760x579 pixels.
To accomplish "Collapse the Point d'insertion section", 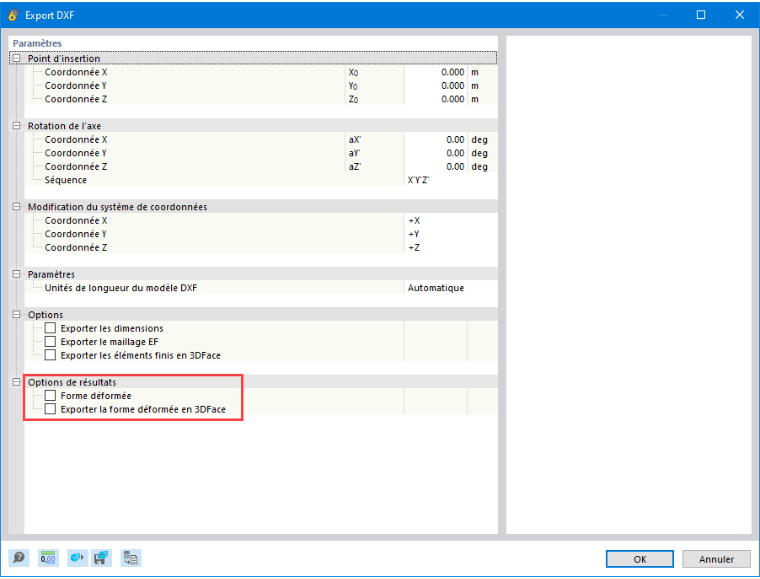I will (16, 58).
